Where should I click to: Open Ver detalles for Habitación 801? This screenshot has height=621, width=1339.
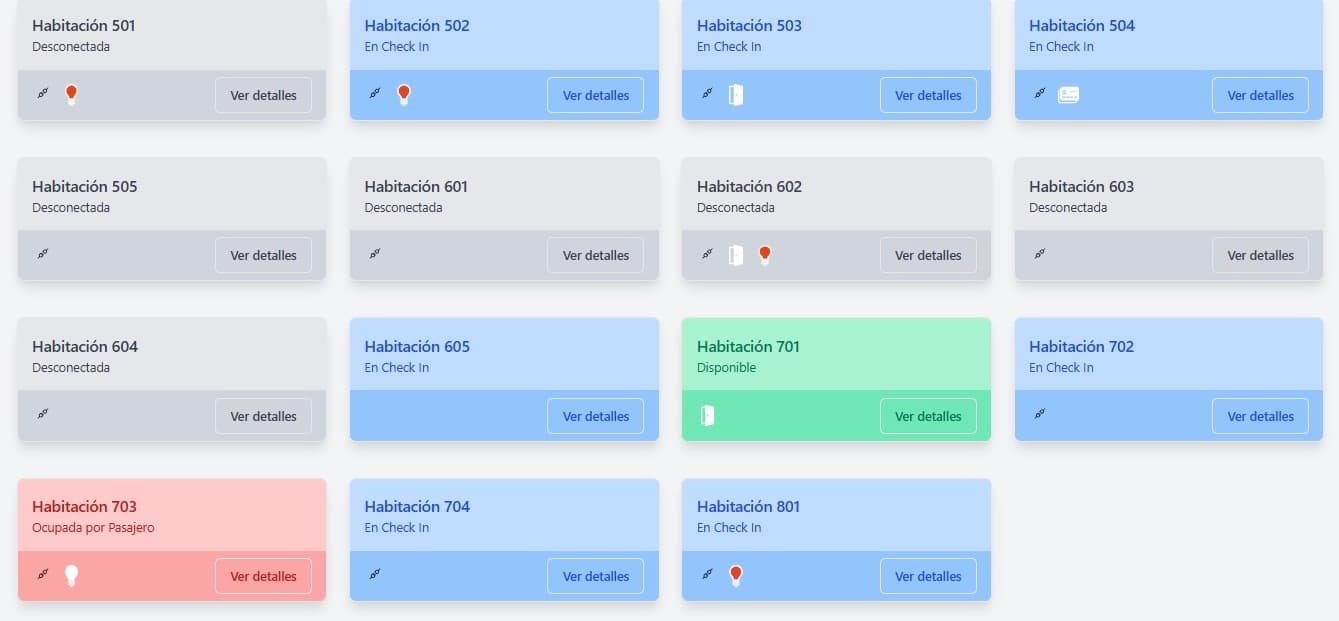click(928, 575)
